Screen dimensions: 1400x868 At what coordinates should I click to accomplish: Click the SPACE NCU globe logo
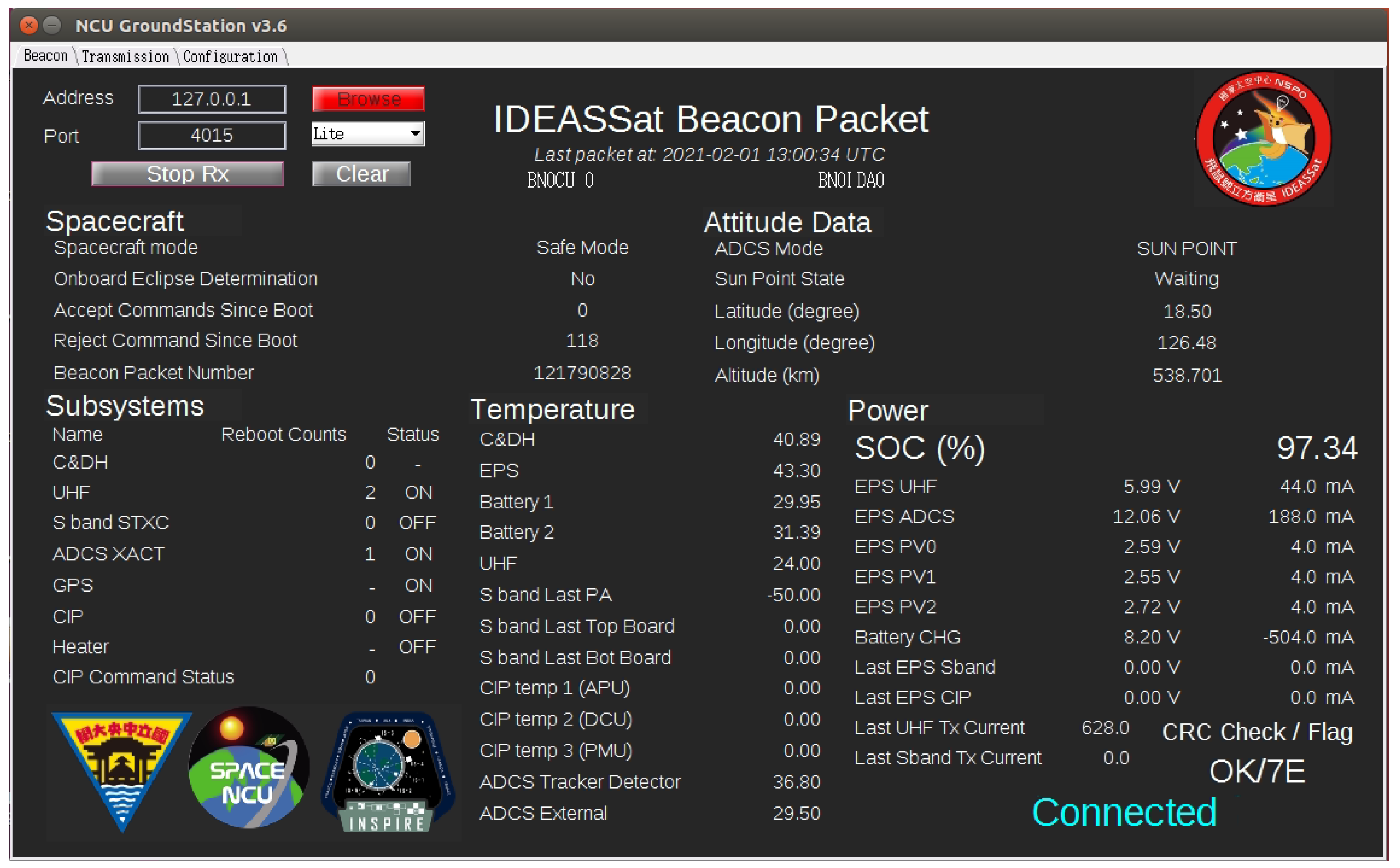(x=248, y=767)
